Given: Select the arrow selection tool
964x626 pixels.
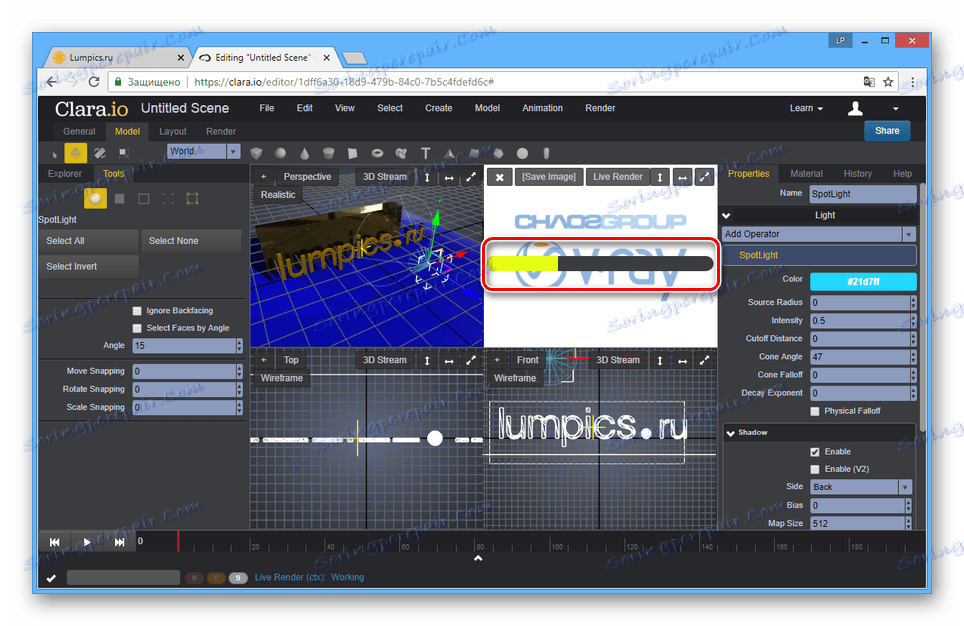Looking at the screenshot, I should pos(54,154).
